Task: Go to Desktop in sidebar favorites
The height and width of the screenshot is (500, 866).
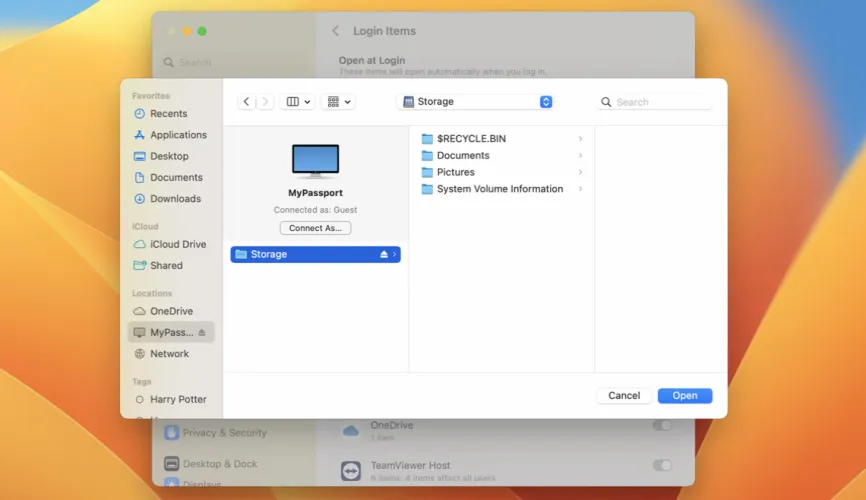Action: click(169, 156)
